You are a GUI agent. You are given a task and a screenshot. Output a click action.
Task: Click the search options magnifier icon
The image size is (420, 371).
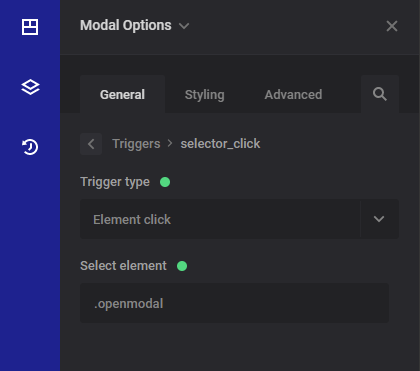click(380, 94)
